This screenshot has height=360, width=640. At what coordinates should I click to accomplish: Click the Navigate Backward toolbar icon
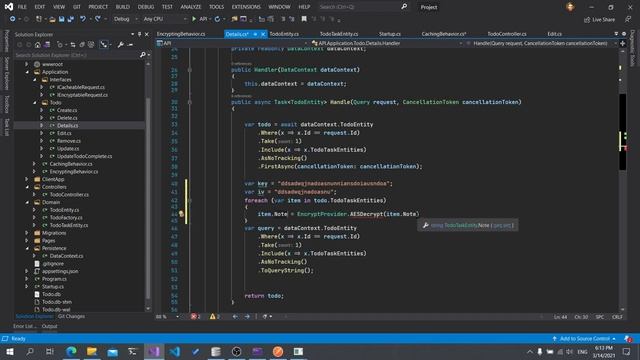coord(13,19)
